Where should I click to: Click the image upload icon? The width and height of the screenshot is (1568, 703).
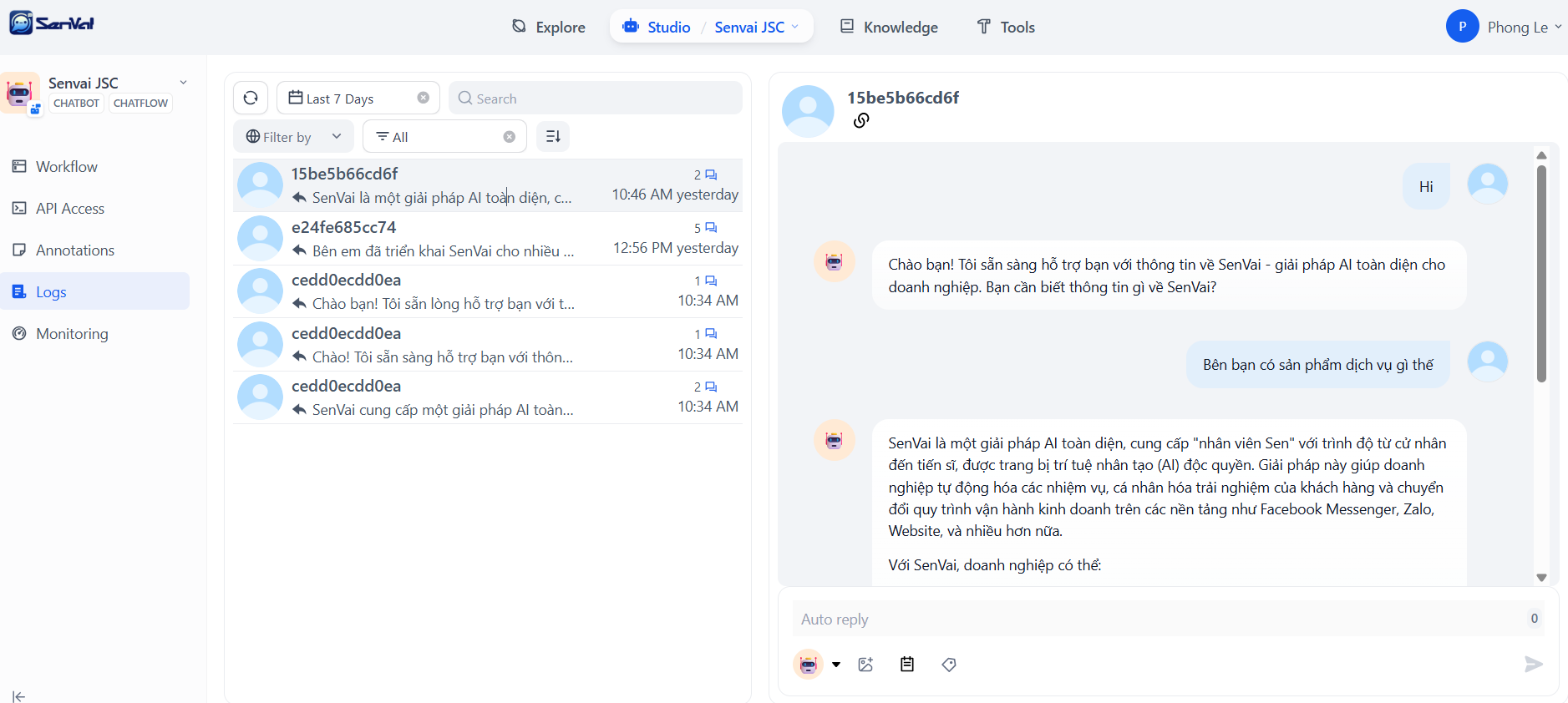(x=865, y=665)
